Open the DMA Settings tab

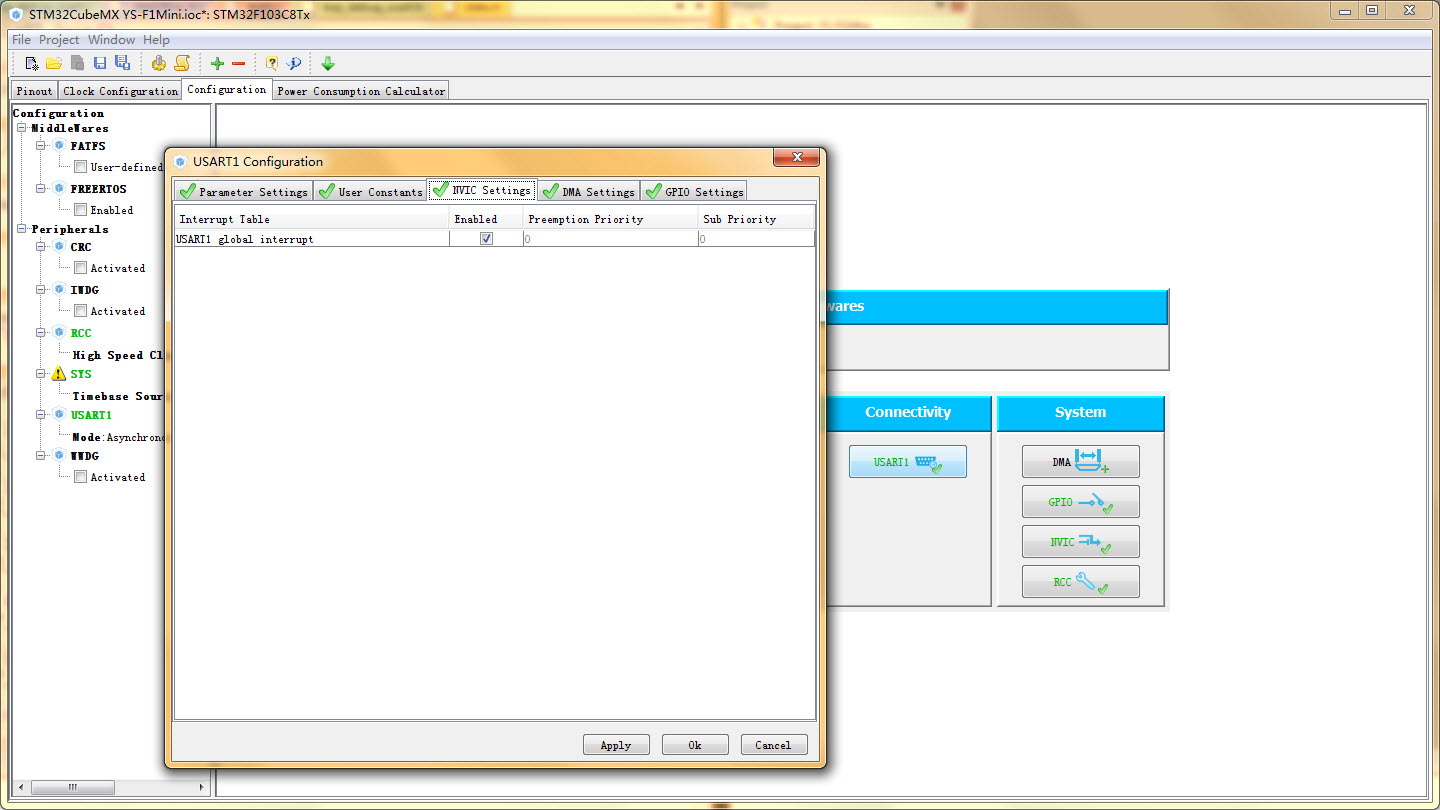pyautogui.click(x=588, y=191)
